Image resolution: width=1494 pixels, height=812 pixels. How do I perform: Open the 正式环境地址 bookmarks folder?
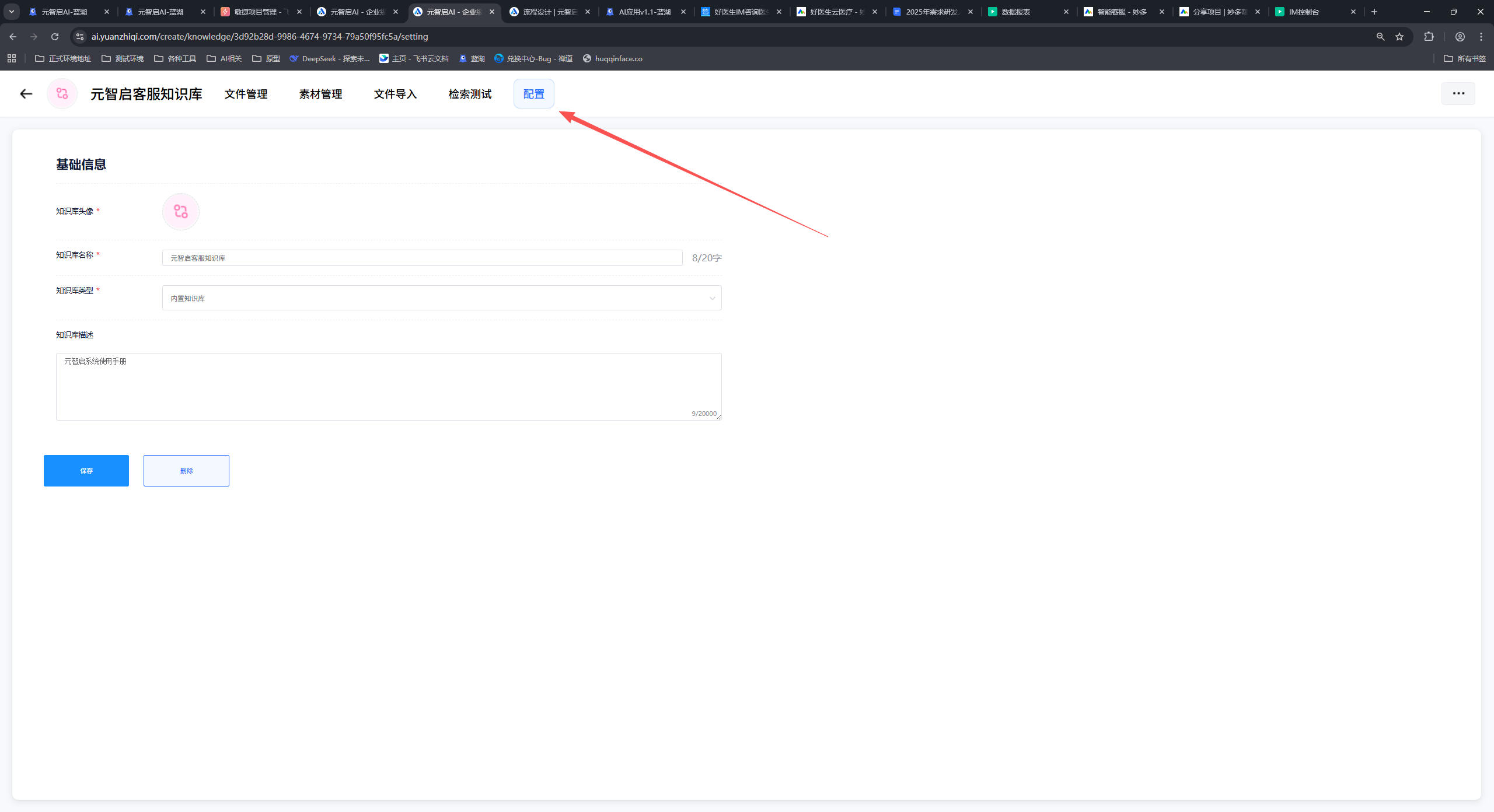click(63, 58)
